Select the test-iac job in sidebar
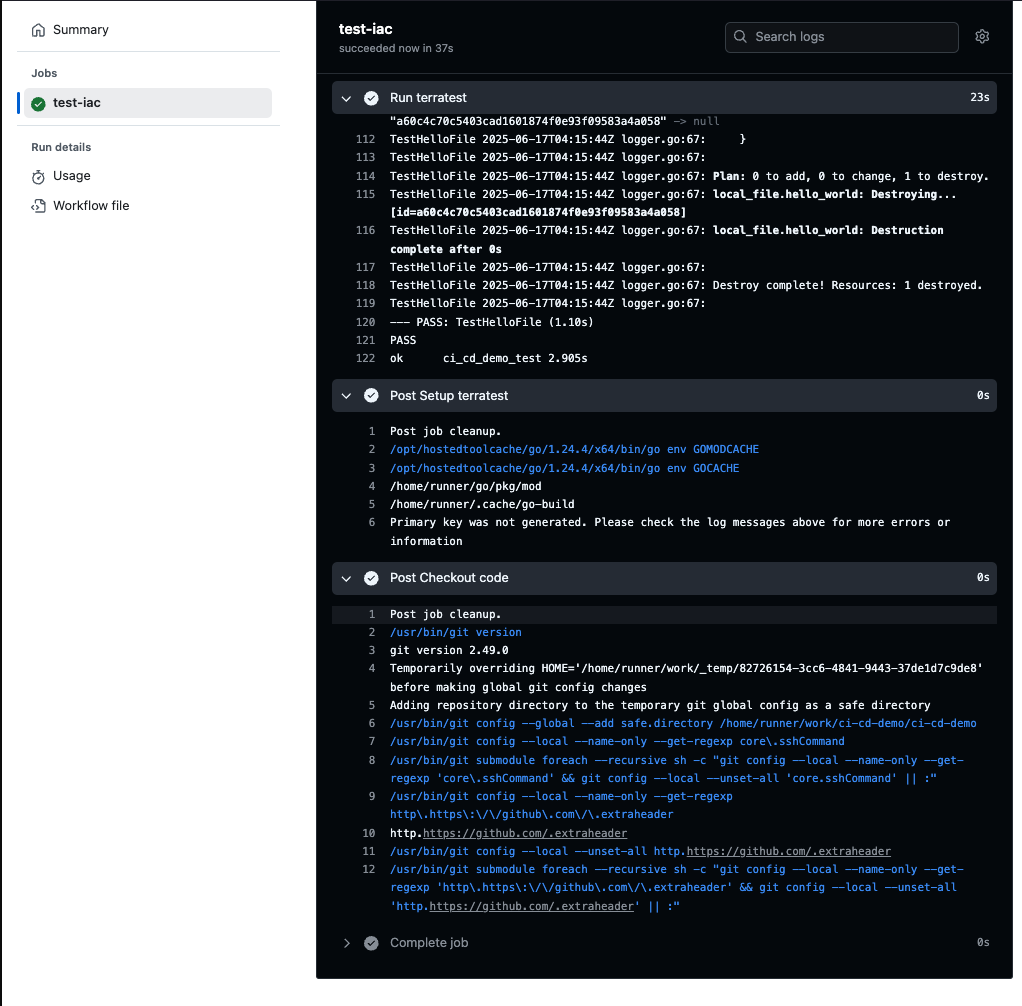1022x1006 pixels. (77, 103)
